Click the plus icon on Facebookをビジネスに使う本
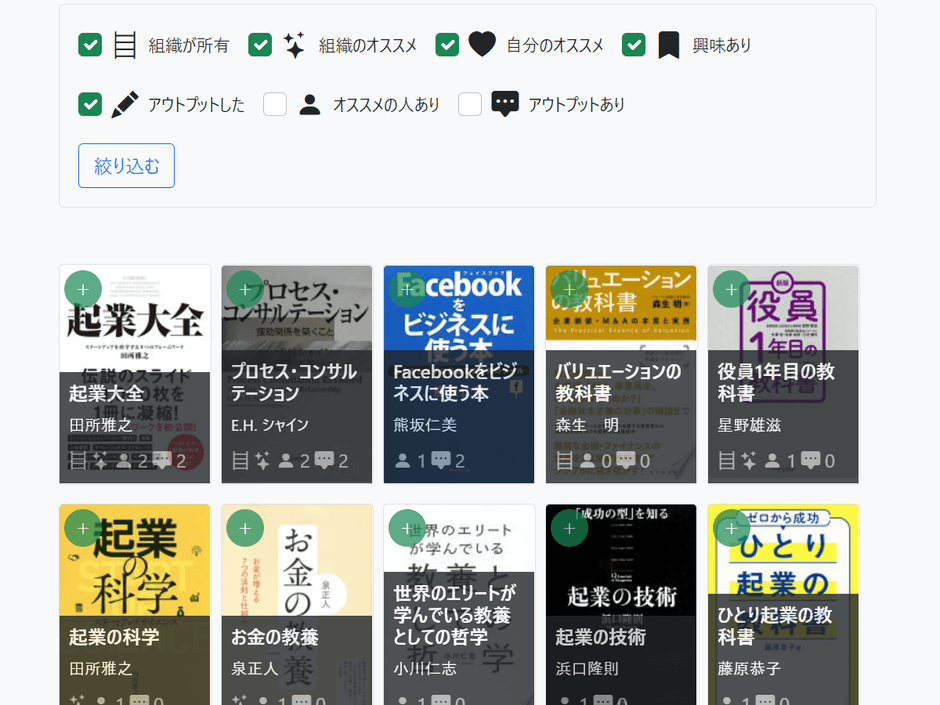This screenshot has height=705, width=940. click(x=407, y=288)
